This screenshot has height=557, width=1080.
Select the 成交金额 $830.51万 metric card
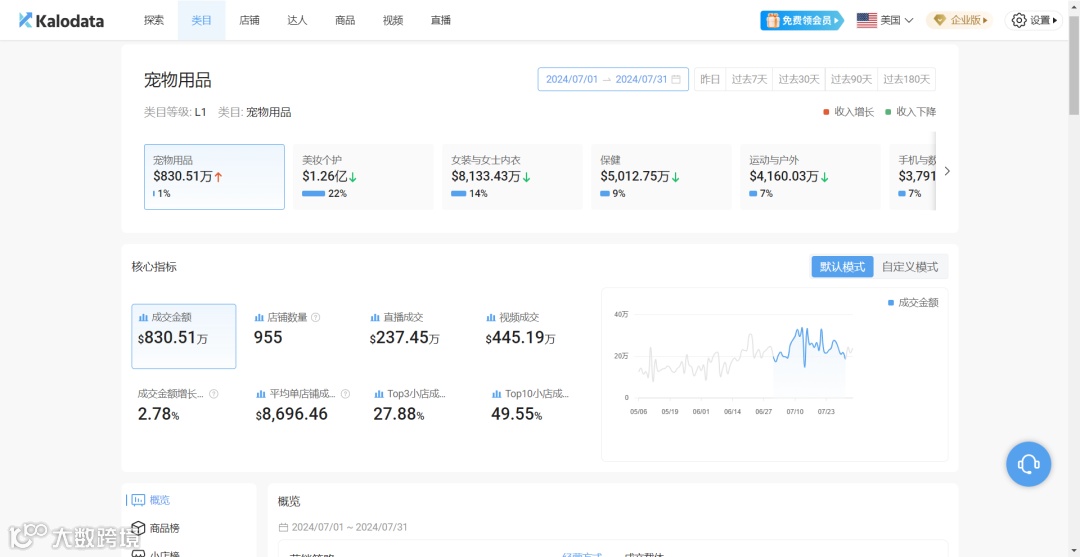[x=184, y=337]
